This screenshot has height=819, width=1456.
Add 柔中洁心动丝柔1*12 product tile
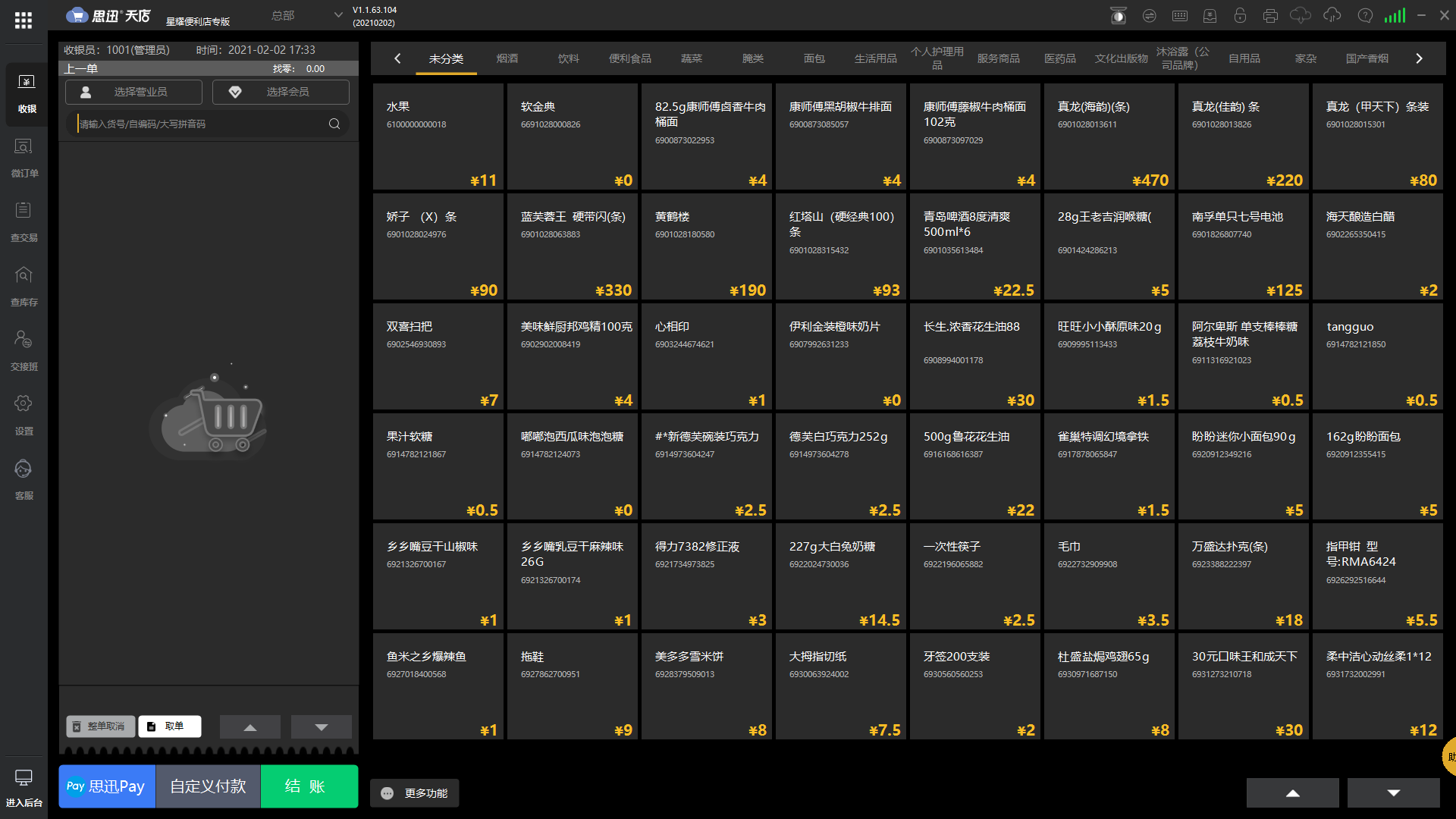coord(1378,686)
